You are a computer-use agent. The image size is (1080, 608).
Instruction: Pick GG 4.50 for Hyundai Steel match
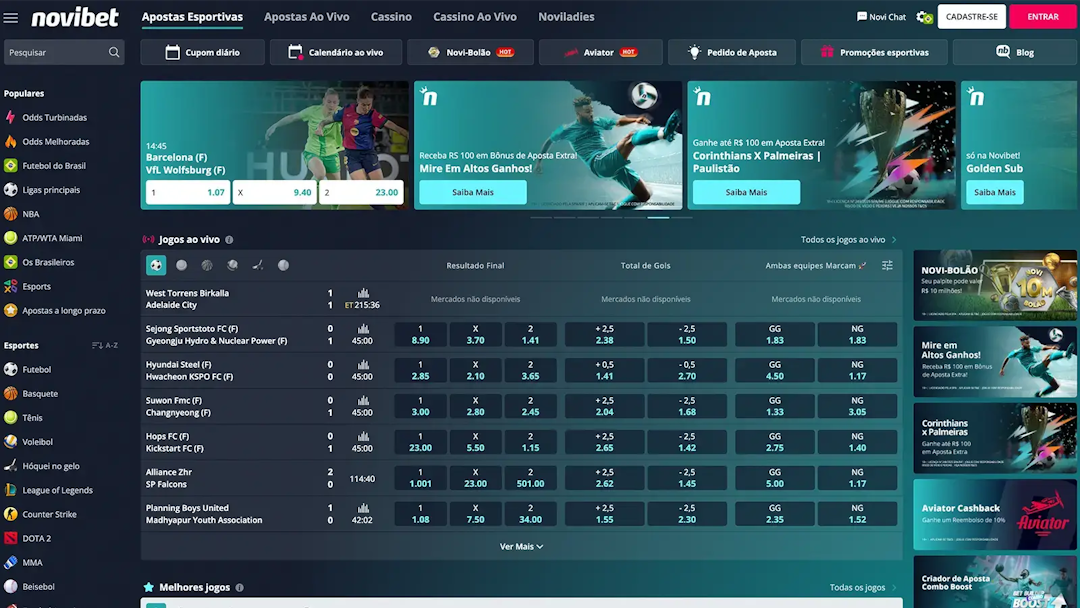point(775,370)
